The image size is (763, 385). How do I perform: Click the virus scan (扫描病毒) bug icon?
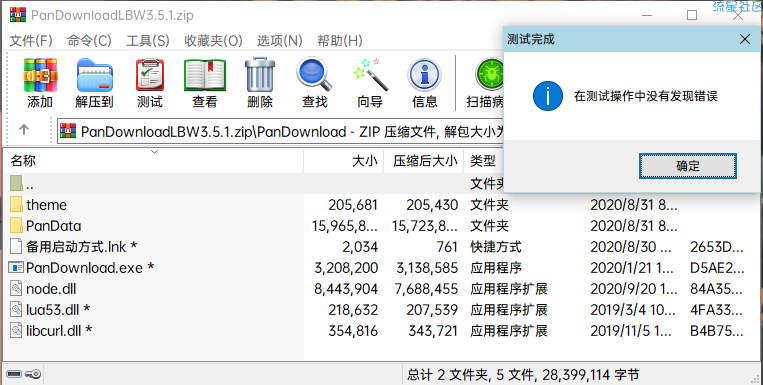pyautogui.click(x=489, y=74)
